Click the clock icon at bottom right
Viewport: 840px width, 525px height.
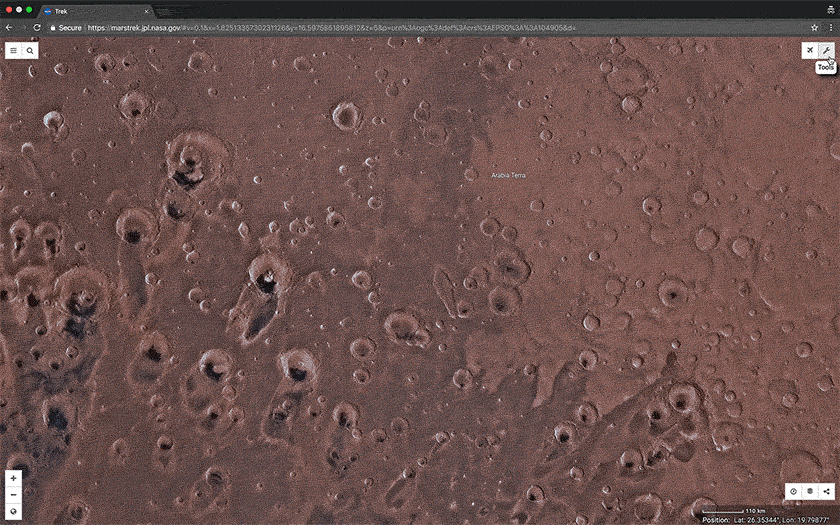pos(793,491)
